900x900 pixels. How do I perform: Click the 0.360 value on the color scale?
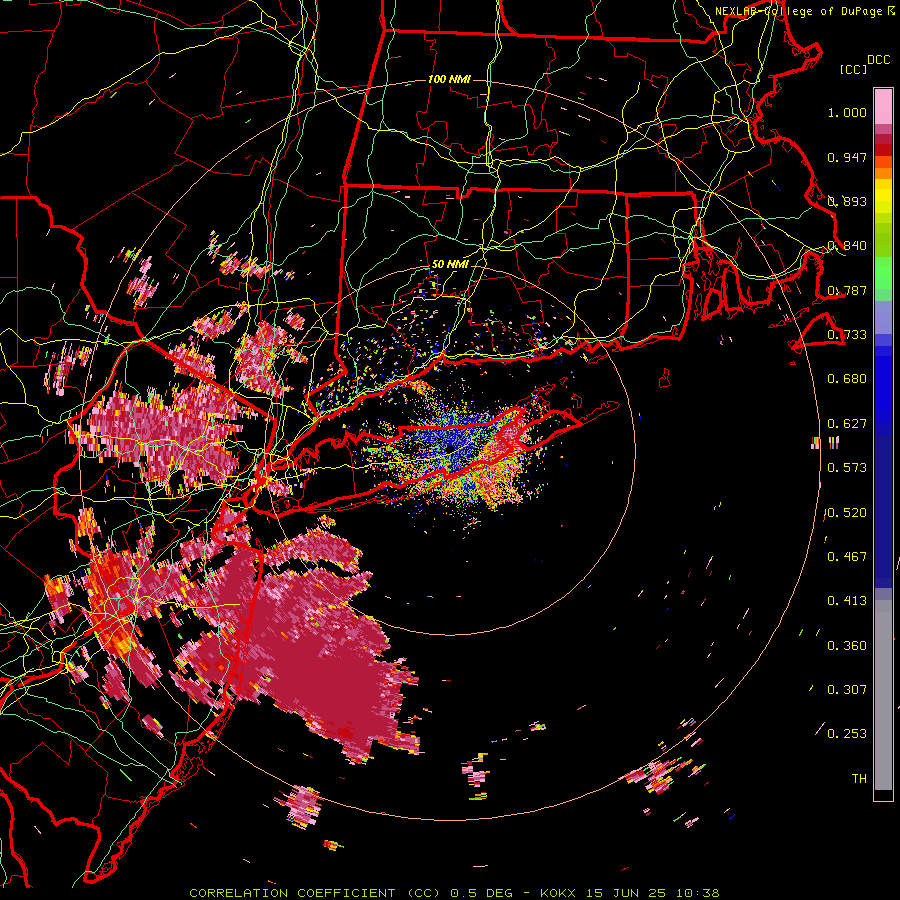(x=847, y=646)
